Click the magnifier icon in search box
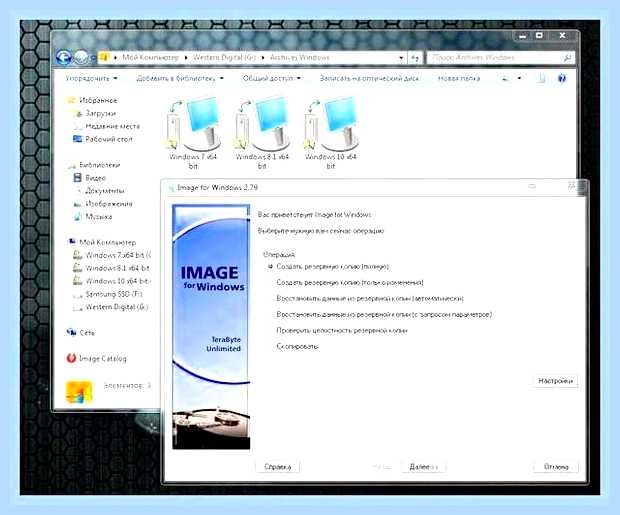Viewport: 620px width, 515px height. coord(567,58)
